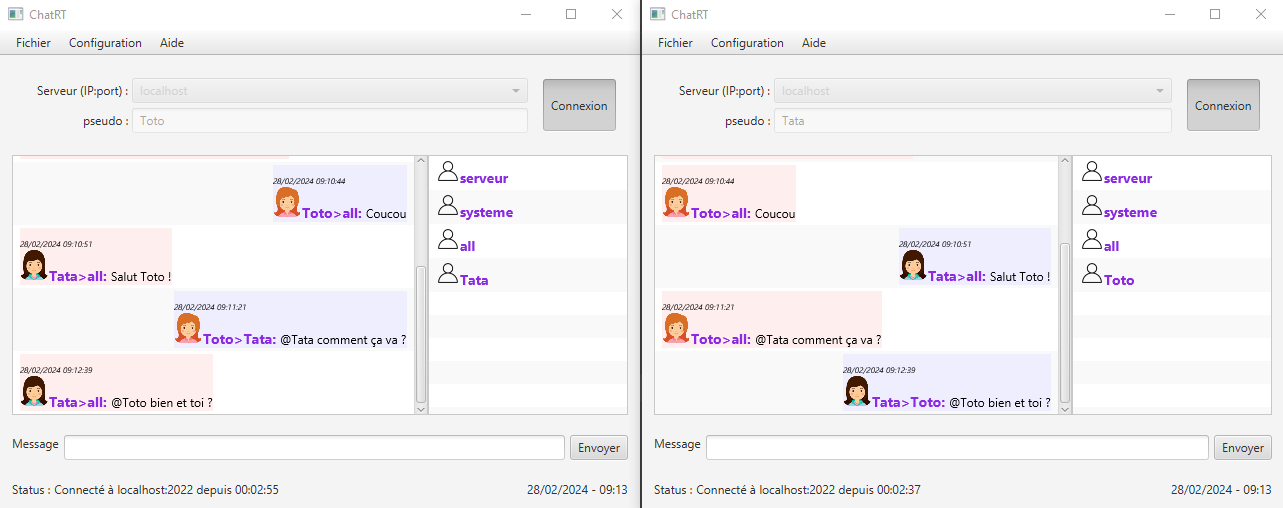Click the Tata user icon in contacts list
This screenshot has height=508, width=1283.
pos(447,274)
